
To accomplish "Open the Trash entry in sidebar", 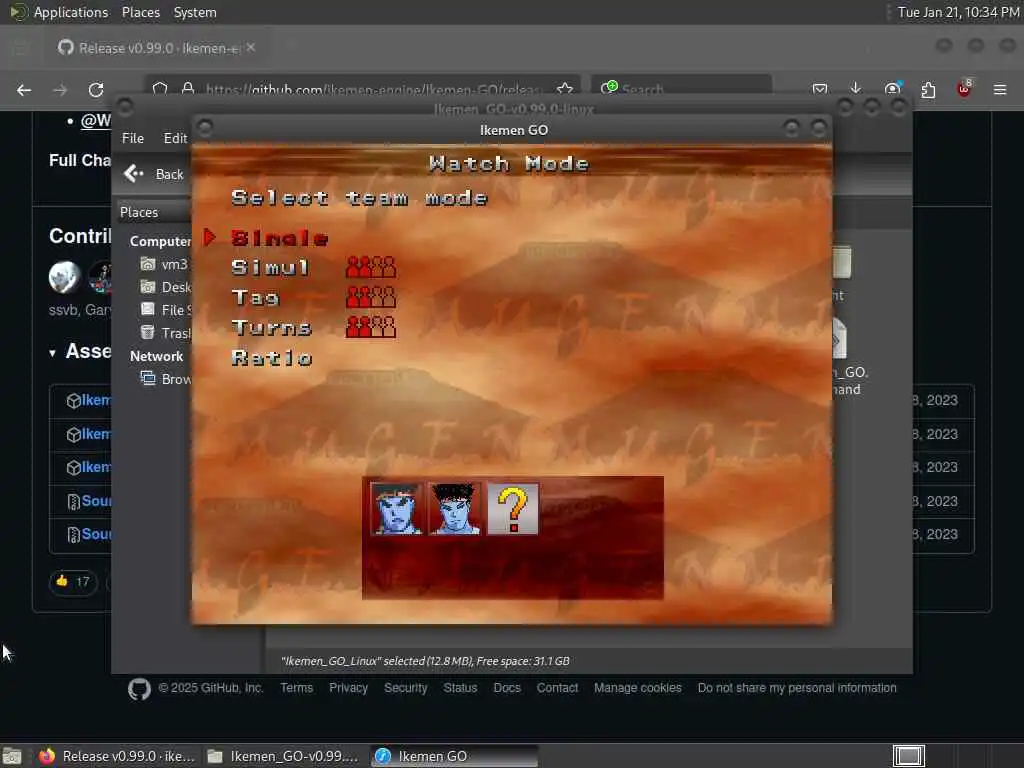I will click(x=166, y=332).
